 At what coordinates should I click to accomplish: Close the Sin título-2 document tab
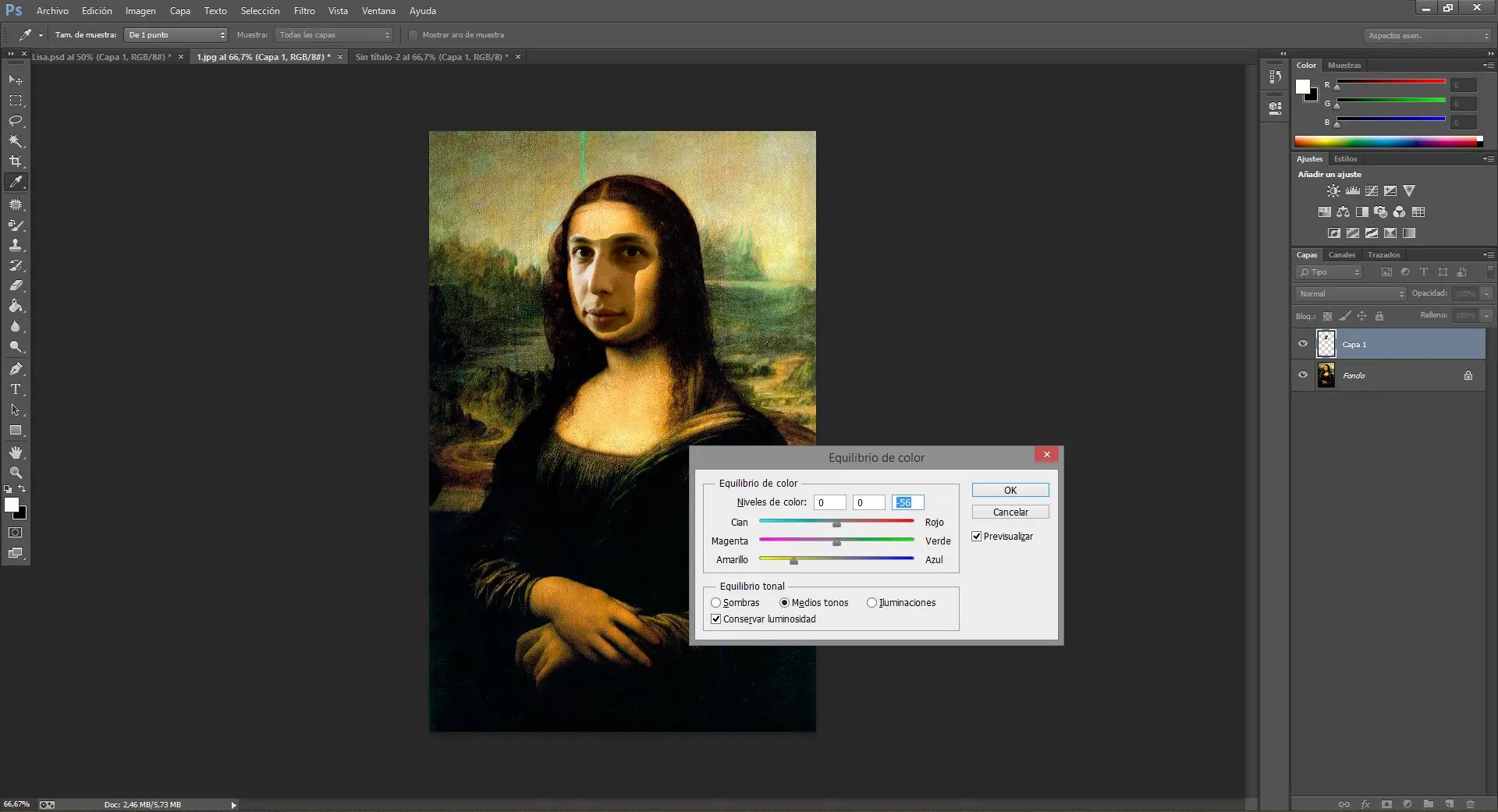[x=517, y=57]
